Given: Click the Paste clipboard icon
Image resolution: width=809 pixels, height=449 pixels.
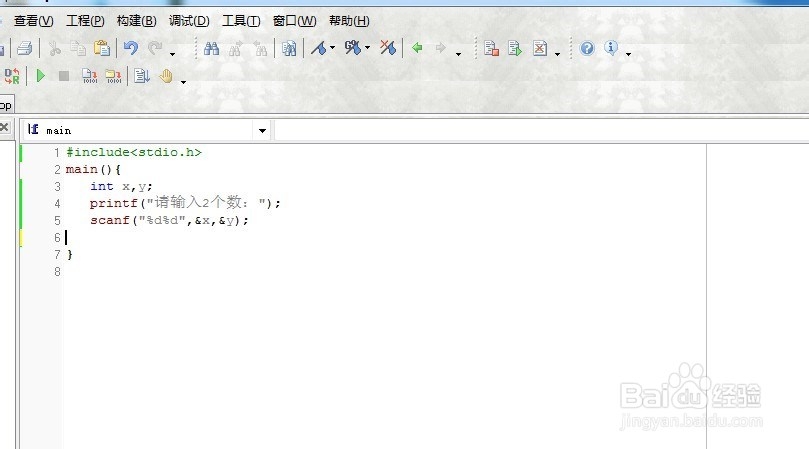Looking at the screenshot, I should pos(102,49).
